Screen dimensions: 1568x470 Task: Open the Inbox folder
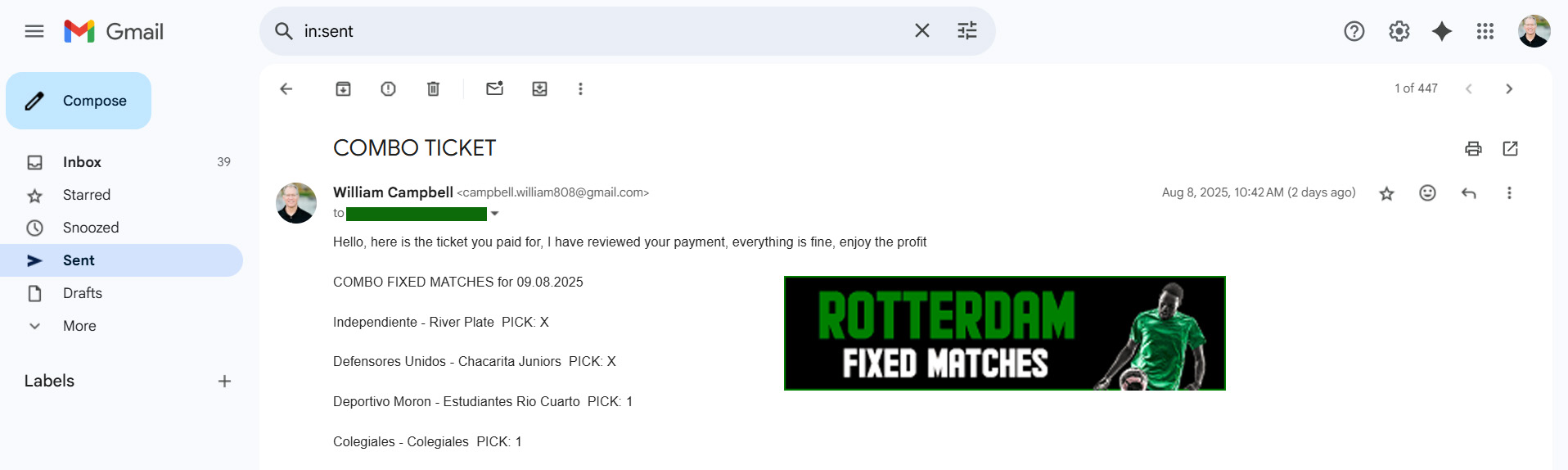coord(82,162)
